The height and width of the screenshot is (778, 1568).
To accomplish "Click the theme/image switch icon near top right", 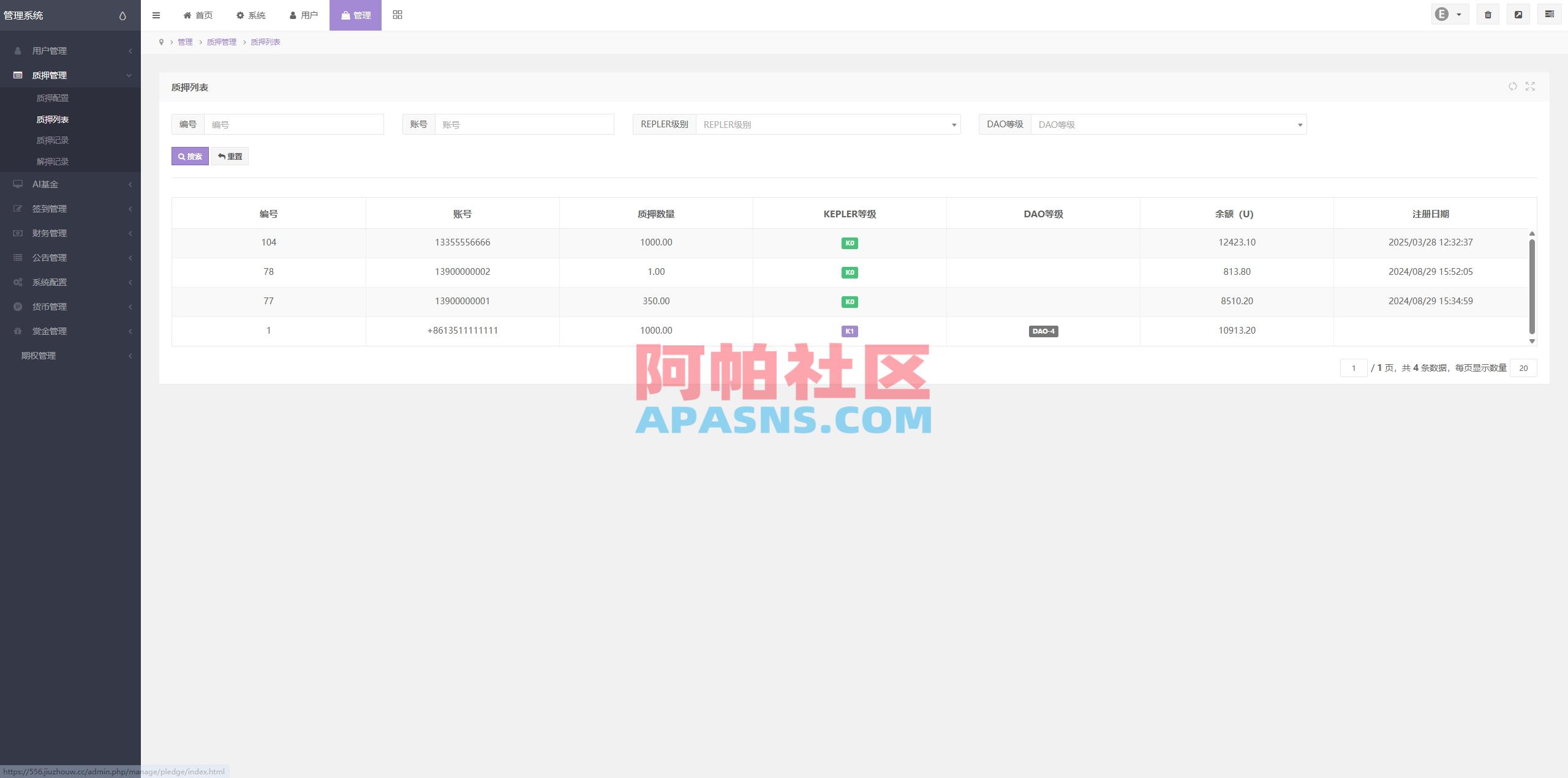I will tap(1519, 14).
